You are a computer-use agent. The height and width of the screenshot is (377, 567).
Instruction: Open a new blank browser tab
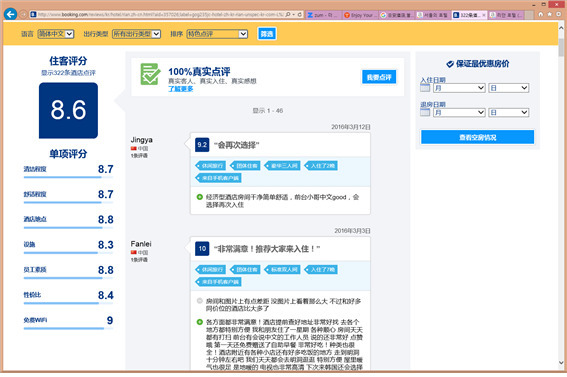(529, 15)
